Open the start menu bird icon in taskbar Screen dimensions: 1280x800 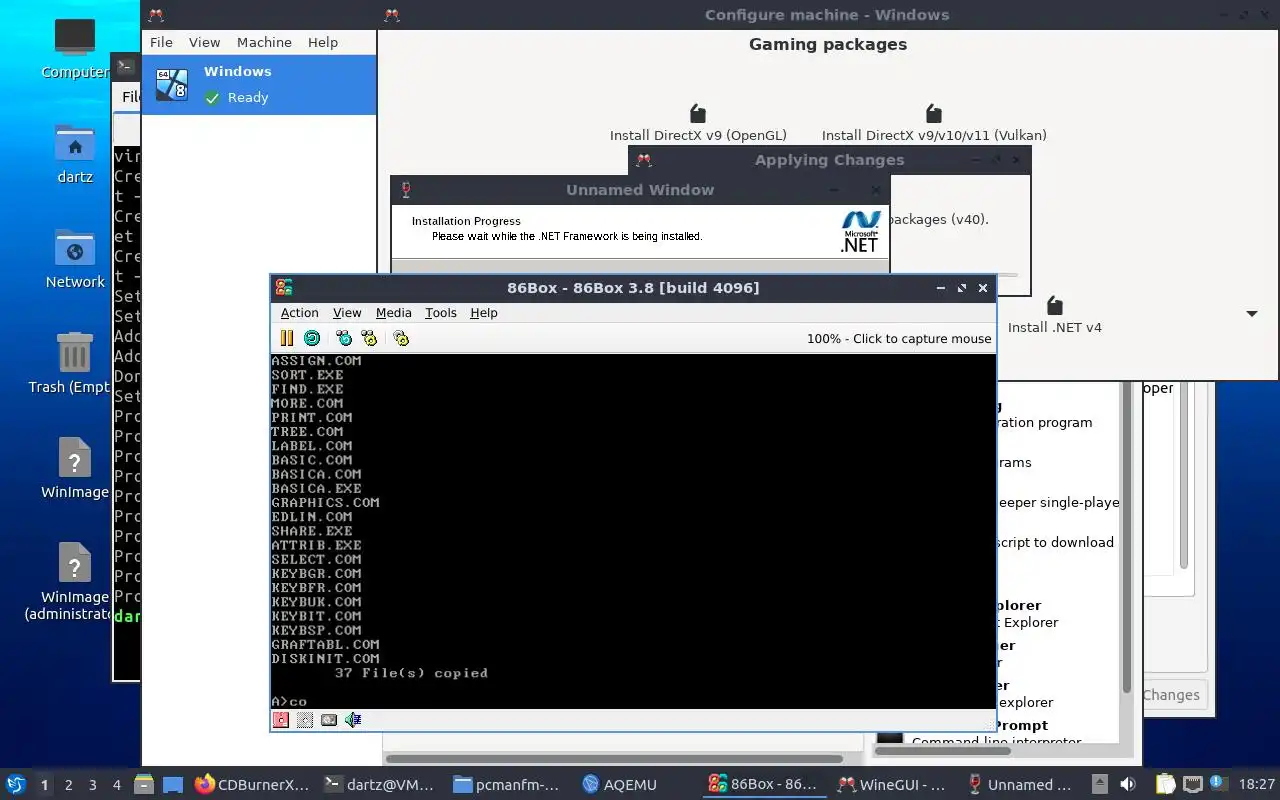click(15, 784)
